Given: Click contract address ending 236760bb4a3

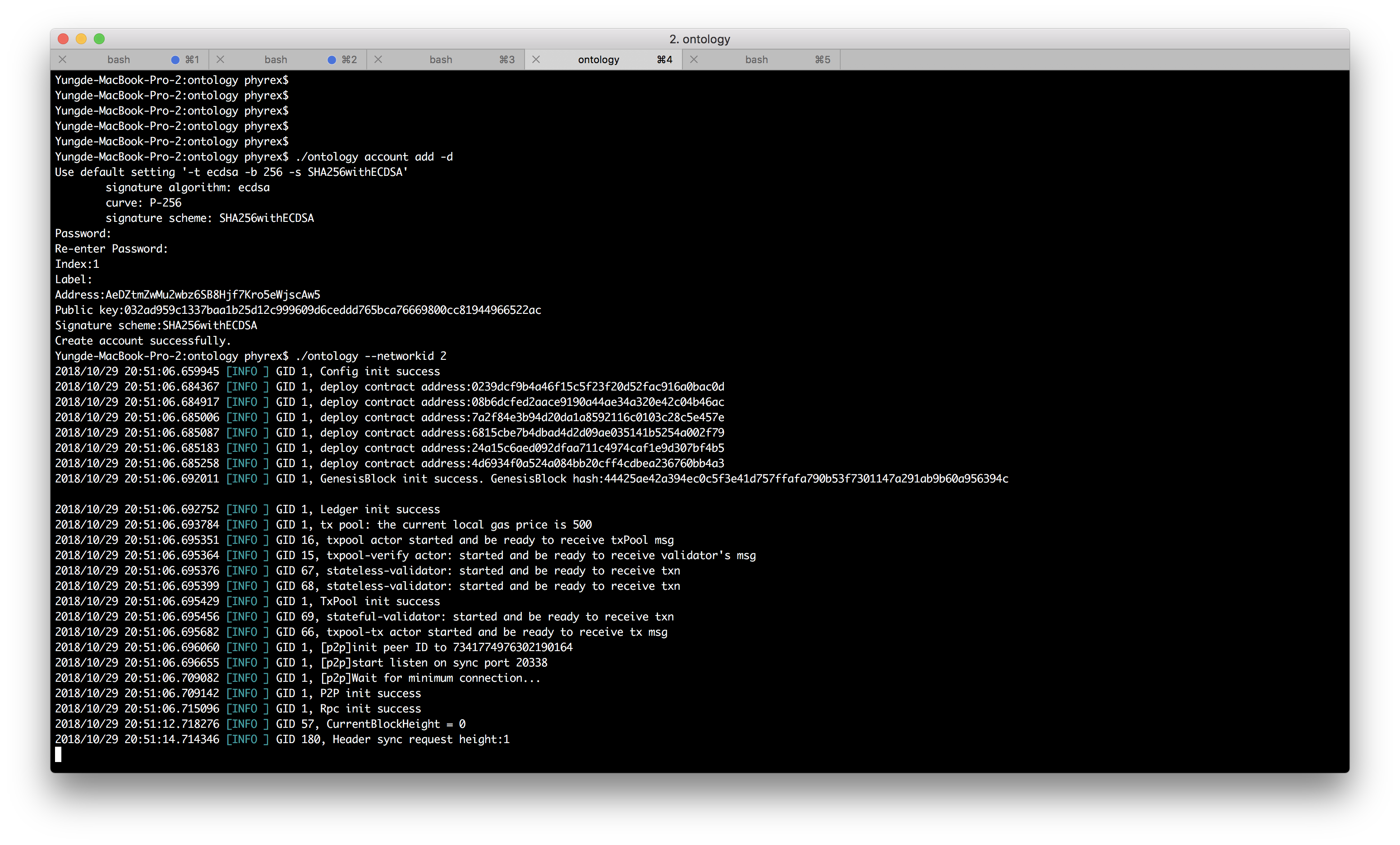Looking at the screenshot, I should [x=598, y=464].
